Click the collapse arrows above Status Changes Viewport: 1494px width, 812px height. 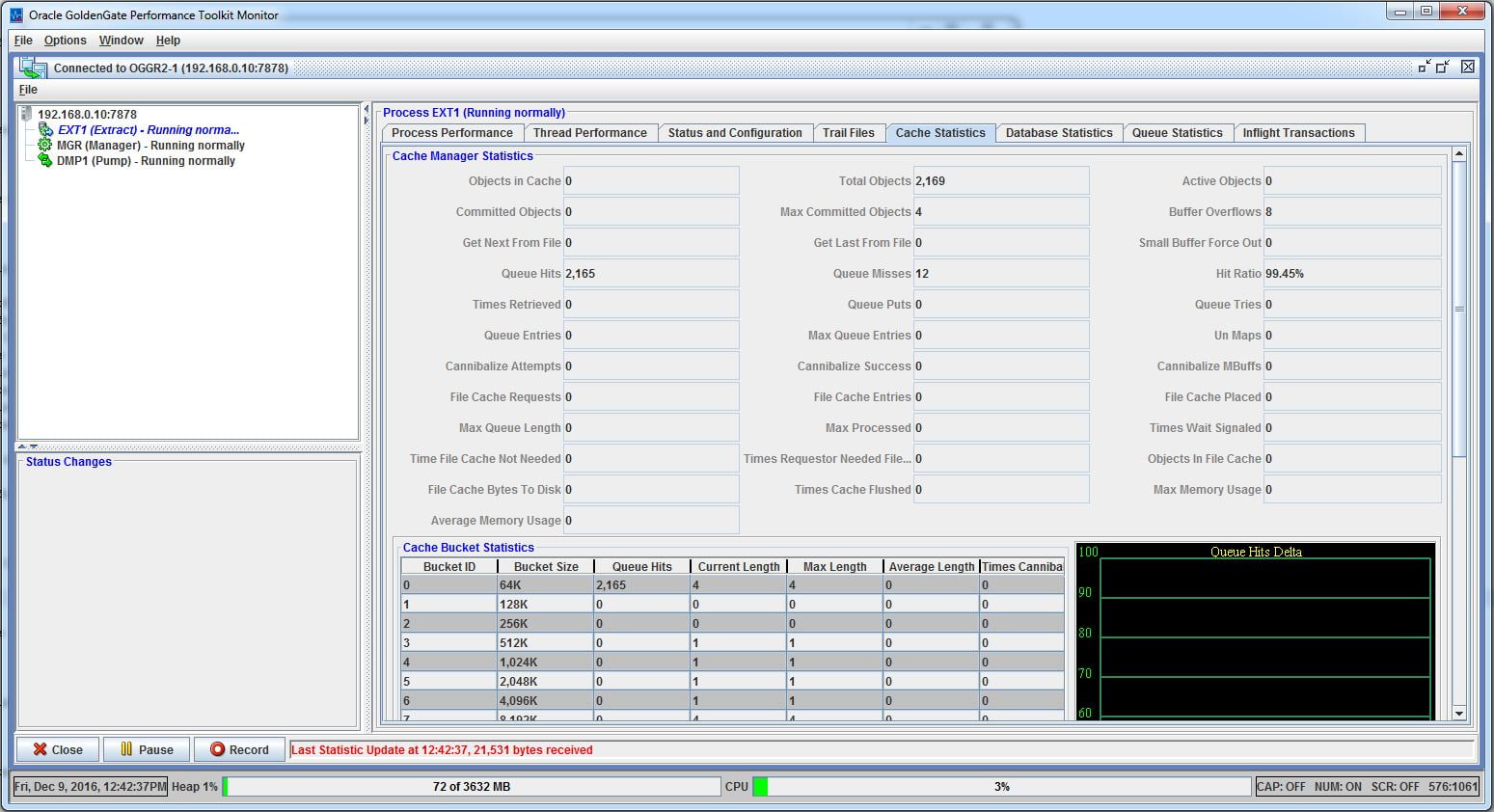click(29, 447)
